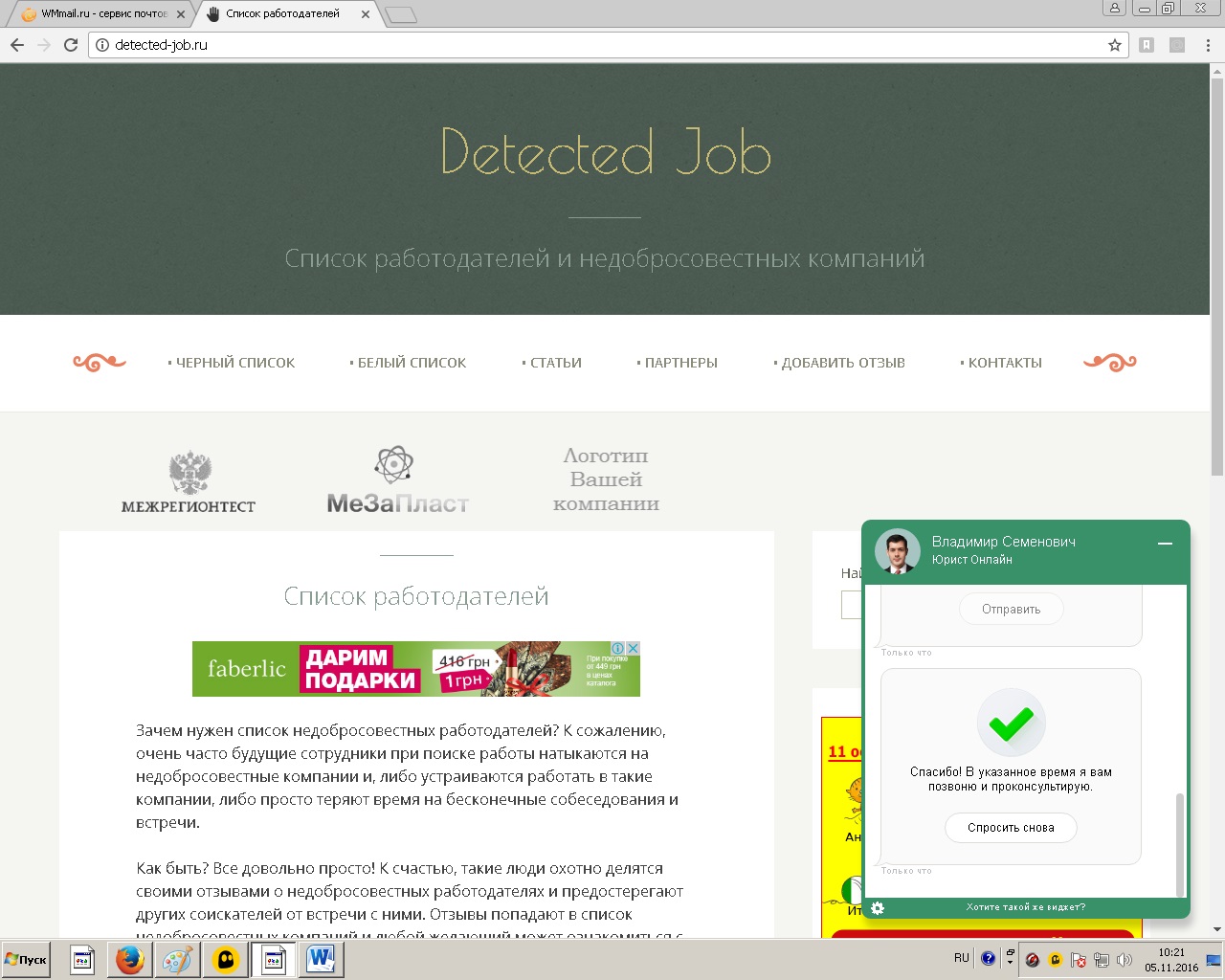Viewport: 1225px width, 980px height.
Task: Bookmark this page with the star icon
Action: pos(1115,45)
